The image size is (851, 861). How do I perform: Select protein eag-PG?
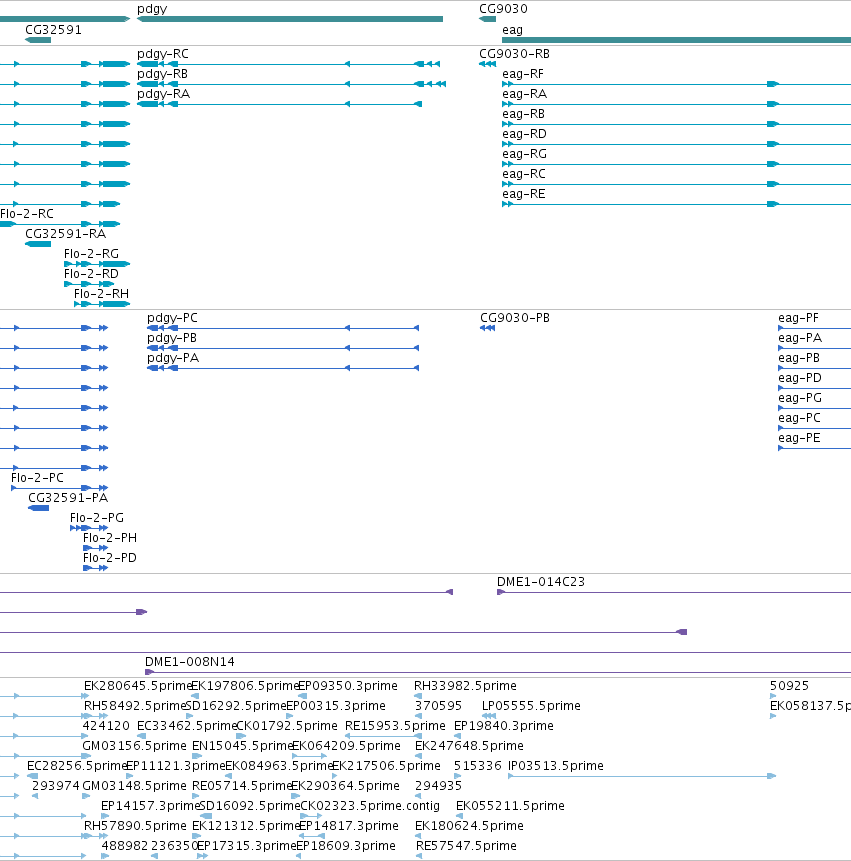click(x=815, y=409)
